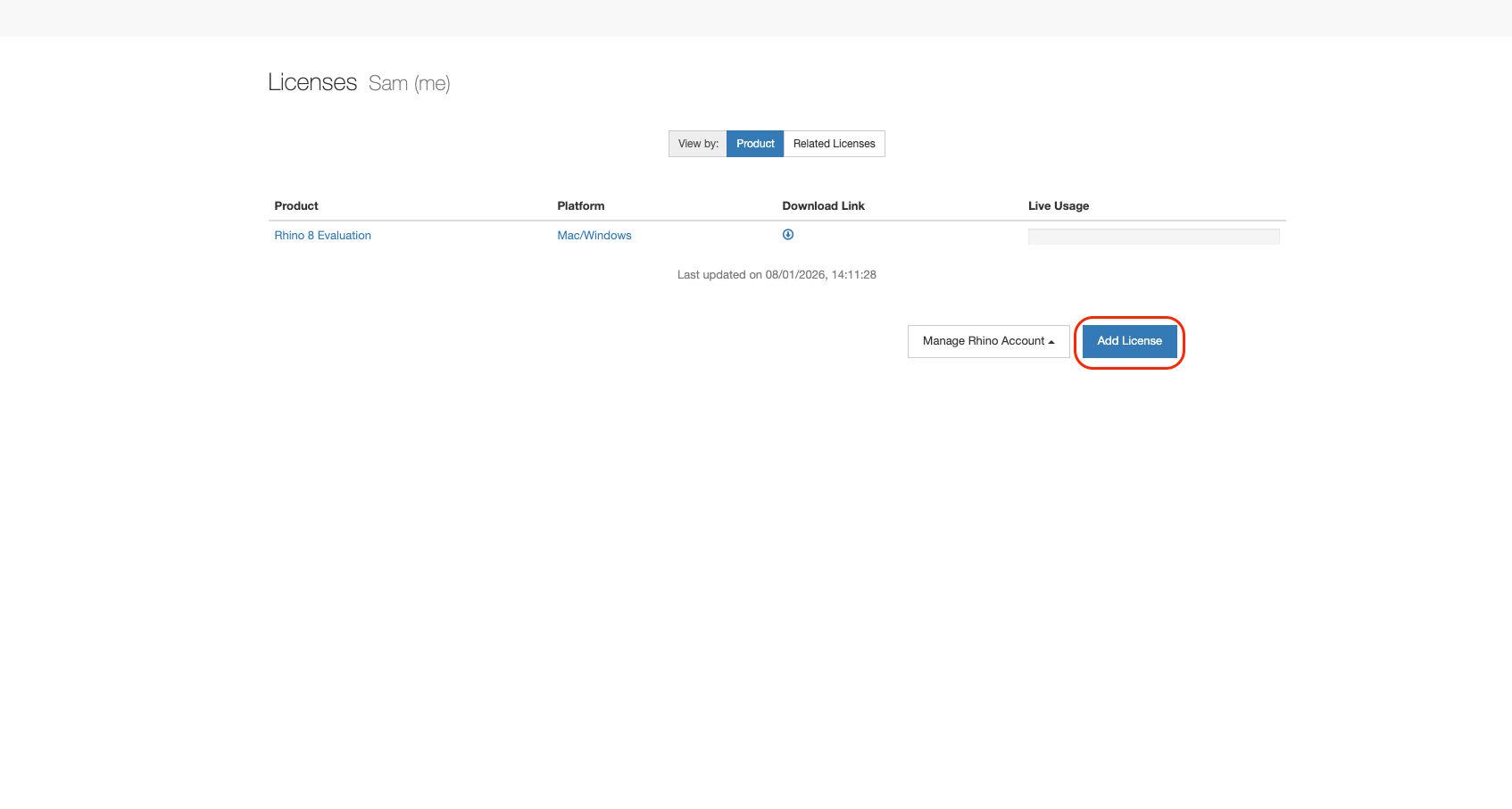The height and width of the screenshot is (809, 1512).
Task: Follow the Mac/Windows platform link
Action: point(594,236)
